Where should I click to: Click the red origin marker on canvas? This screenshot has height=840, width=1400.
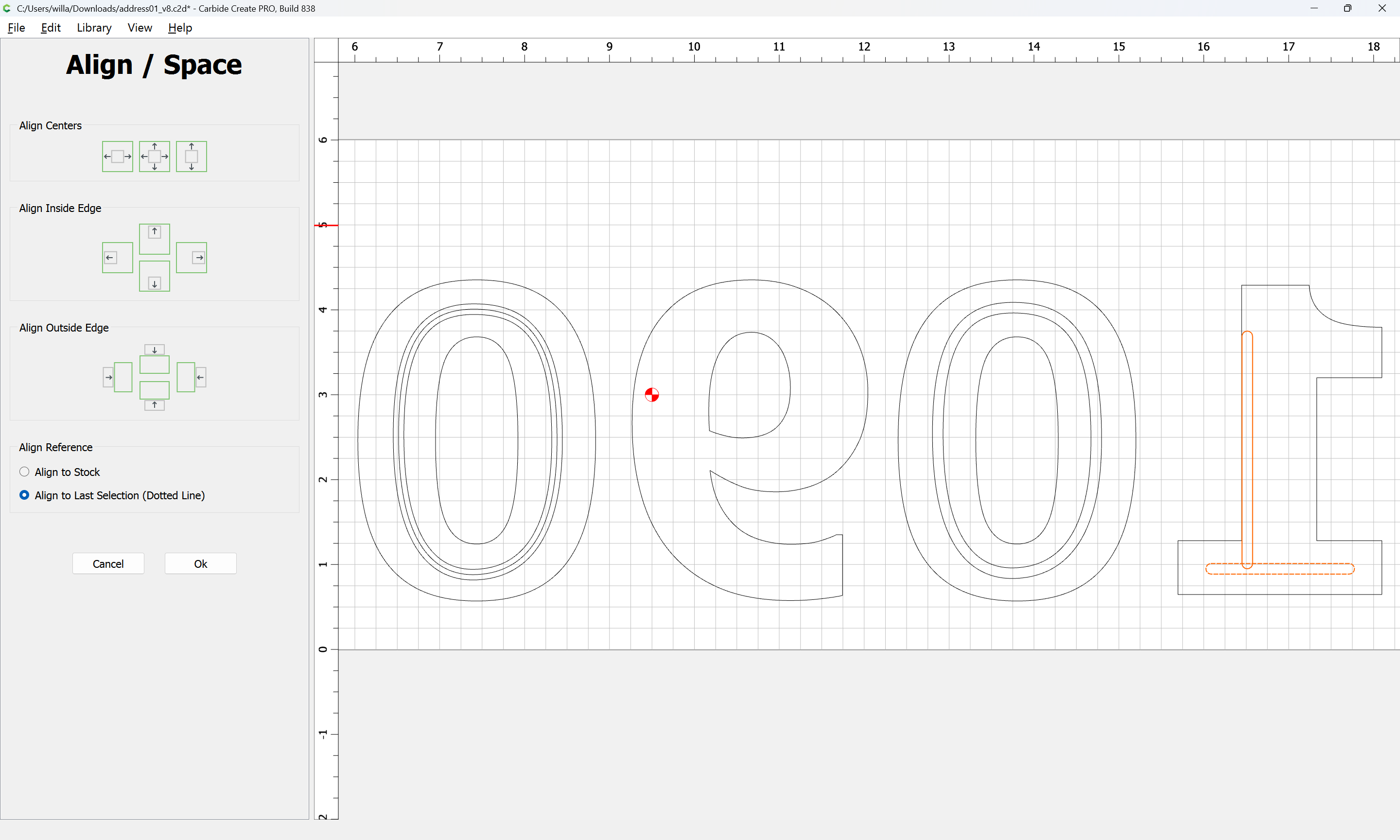[651, 395]
